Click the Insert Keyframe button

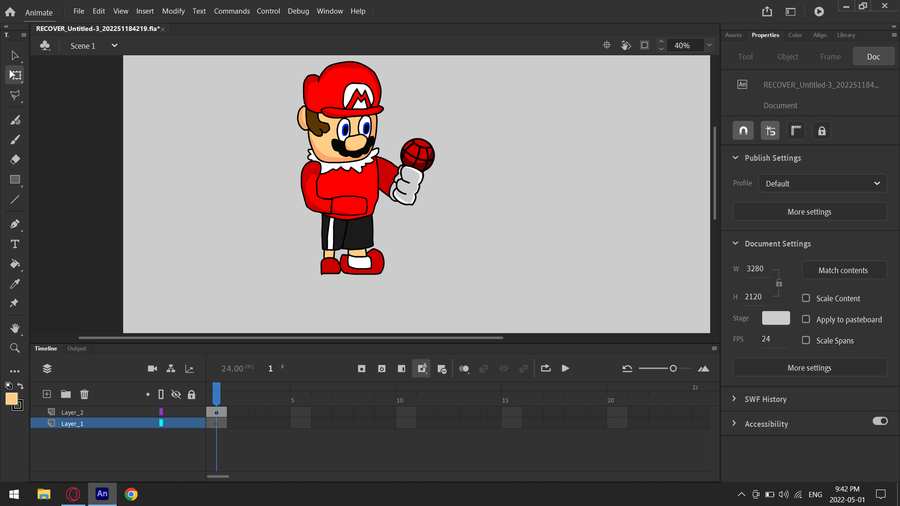(362, 368)
